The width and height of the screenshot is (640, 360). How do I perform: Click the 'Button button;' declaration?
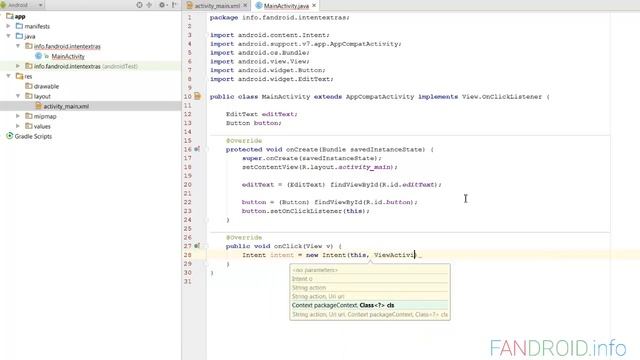253,123
